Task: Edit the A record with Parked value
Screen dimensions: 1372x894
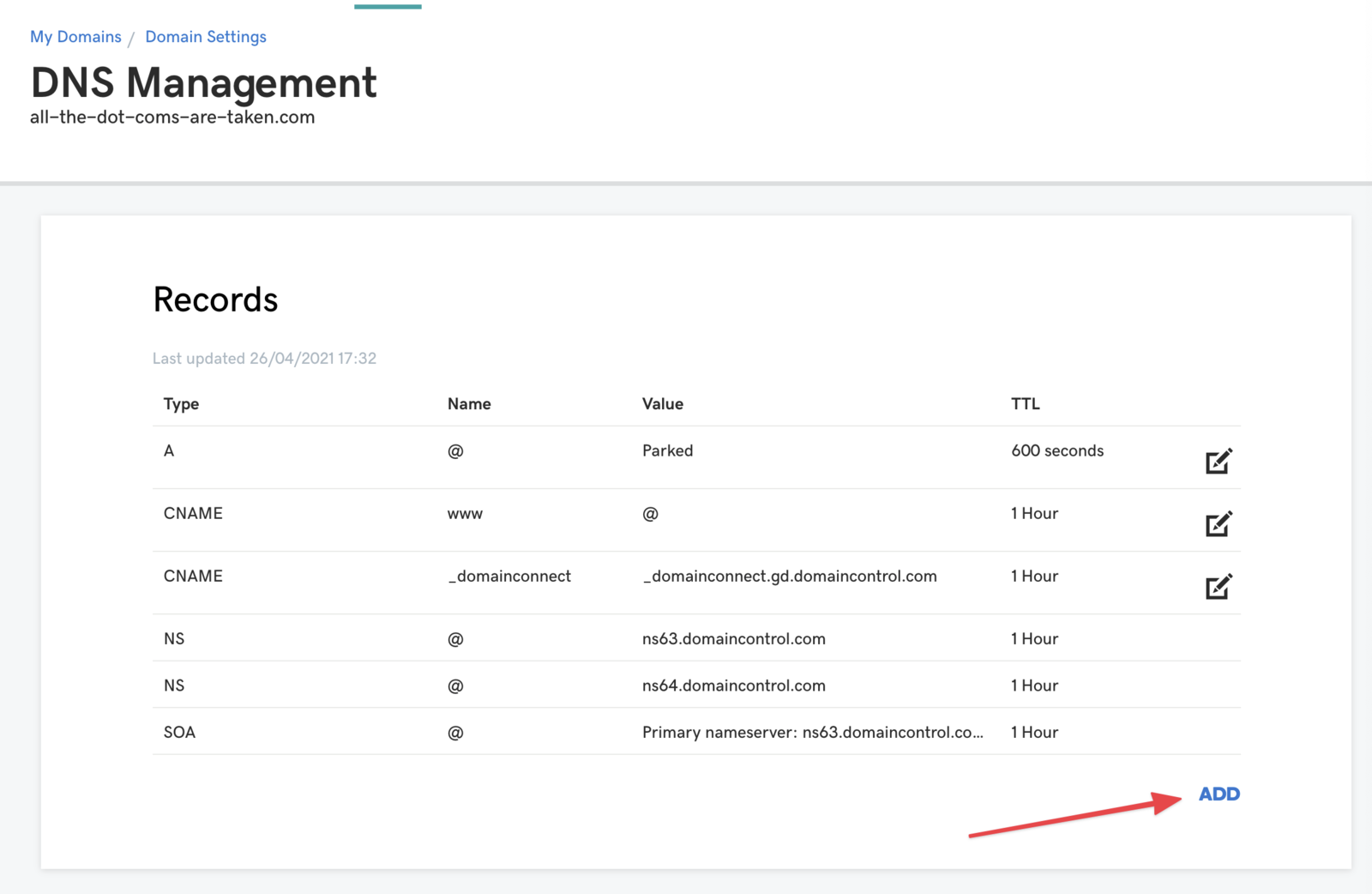Action: click(1218, 462)
